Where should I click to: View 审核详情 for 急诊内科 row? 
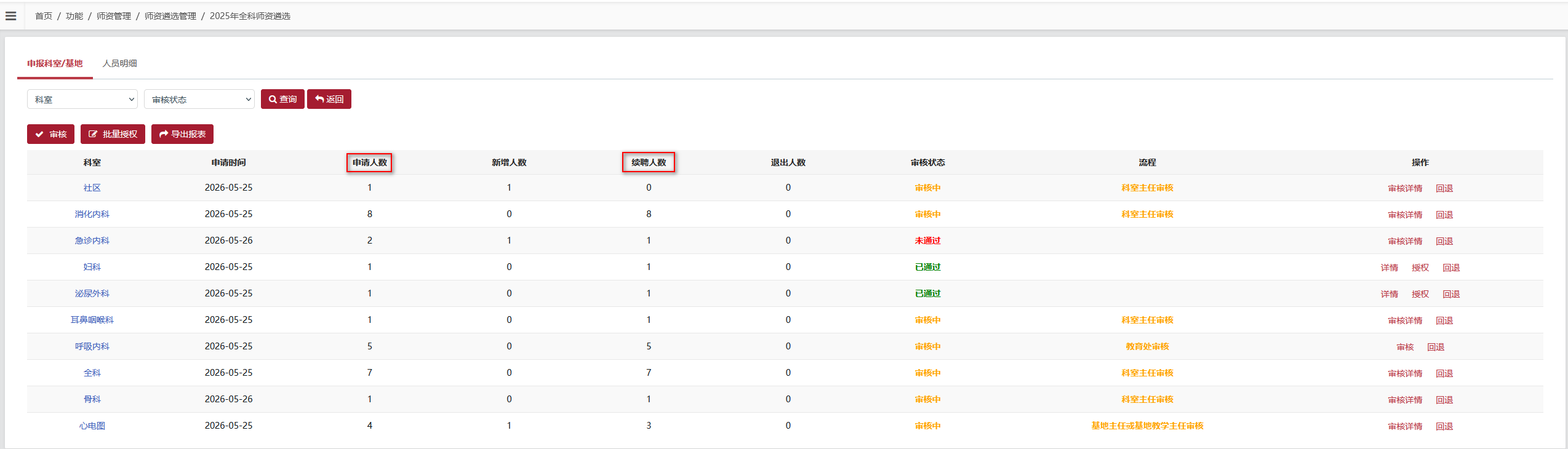(1405, 241)
